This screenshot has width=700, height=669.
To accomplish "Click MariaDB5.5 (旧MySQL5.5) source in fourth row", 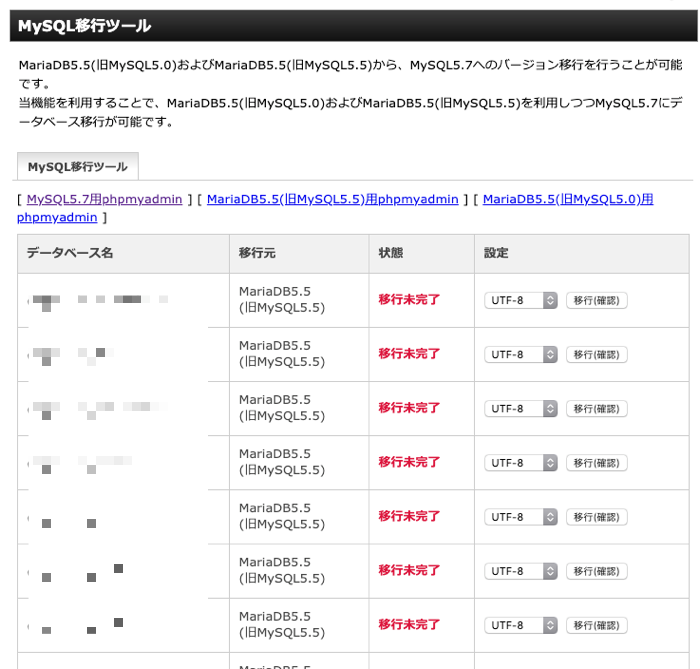I will (x=282, y=462).
